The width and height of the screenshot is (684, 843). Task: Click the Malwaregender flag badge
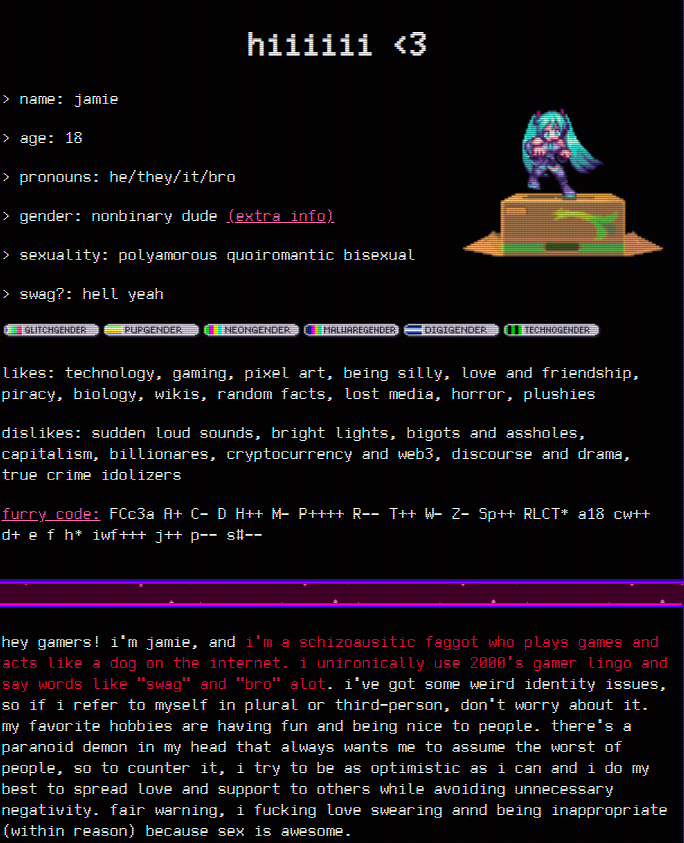[351, 329]
